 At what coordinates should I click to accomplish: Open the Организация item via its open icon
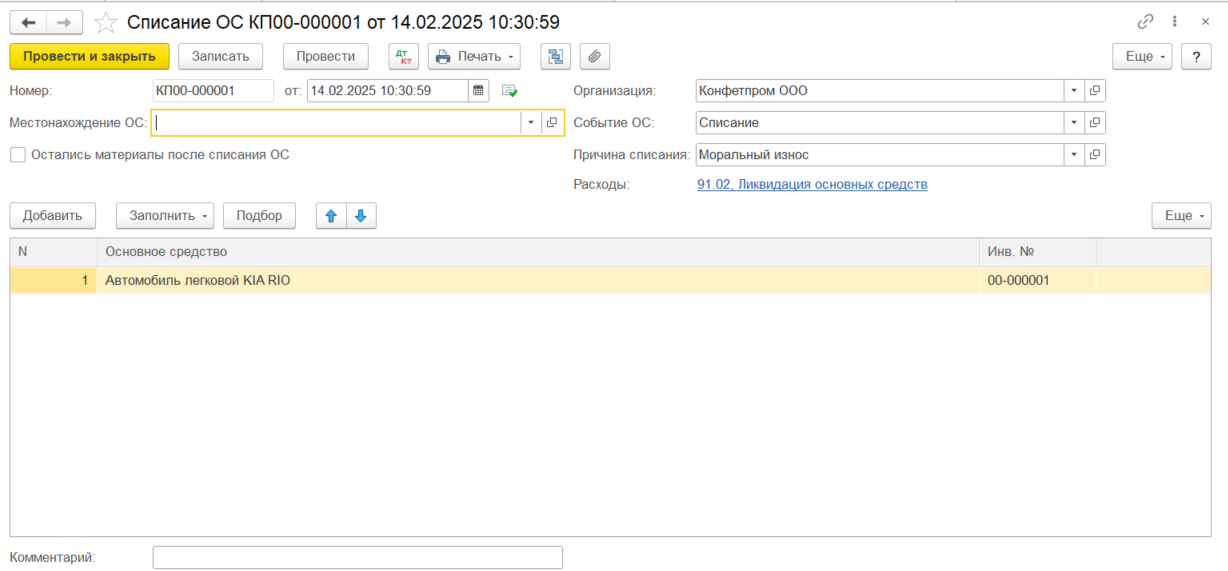pyautogui.click(x=1095, y=91)
